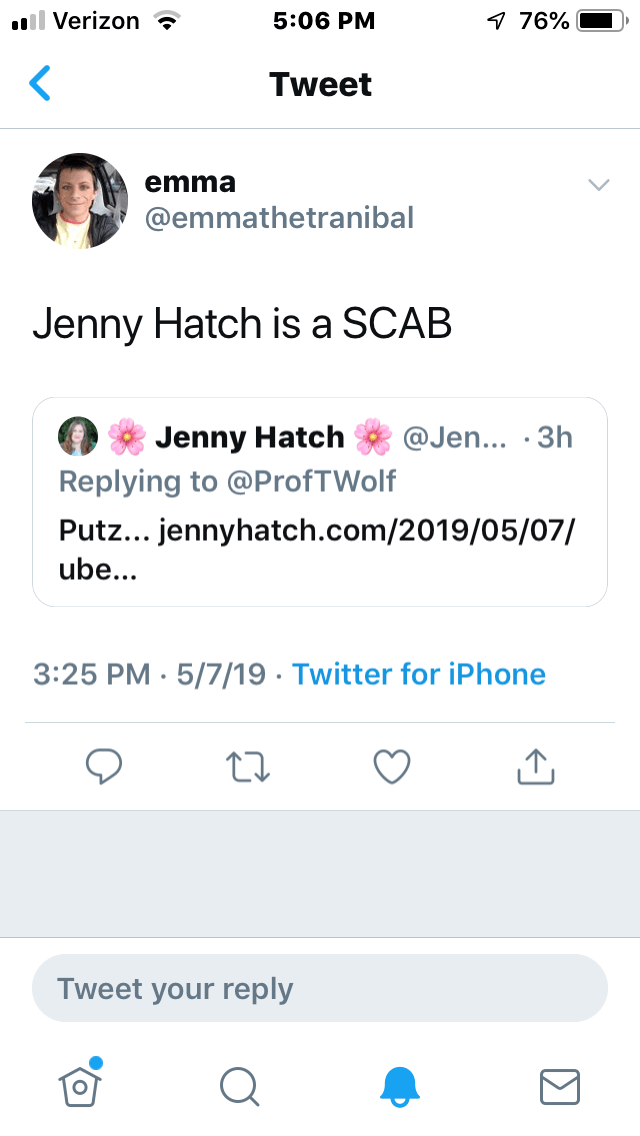Like the tweet with heart icon
Screen dimensions: 640x1136
(392, 766)
